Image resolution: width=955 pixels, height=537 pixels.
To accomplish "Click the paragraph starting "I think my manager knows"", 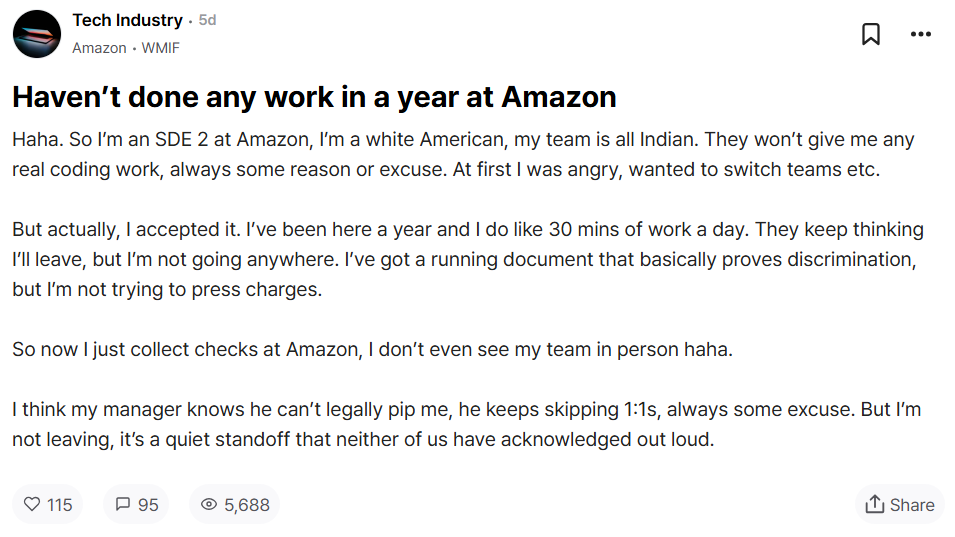I will (x=466, y=425).
